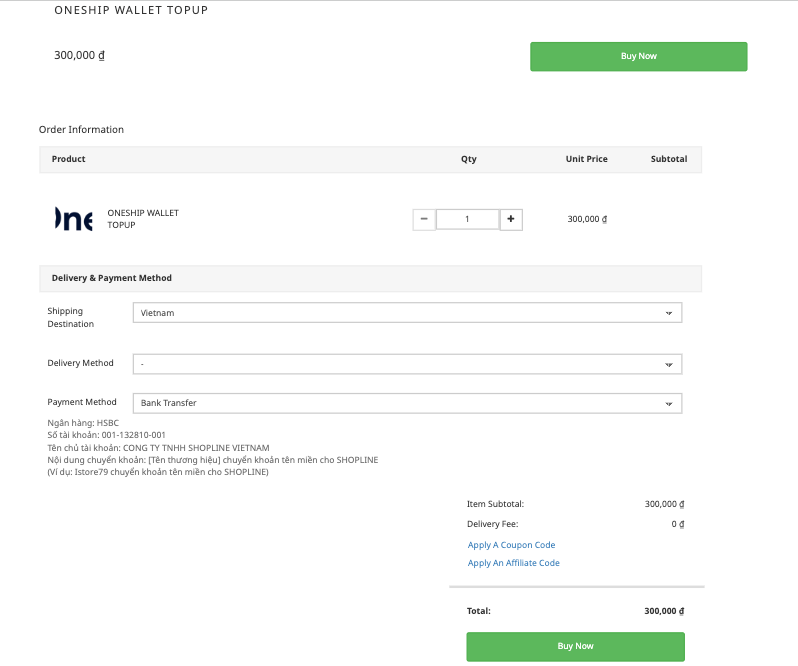Select the ONESHIP WALLET TOPUP product name in order row

[143, 219]
